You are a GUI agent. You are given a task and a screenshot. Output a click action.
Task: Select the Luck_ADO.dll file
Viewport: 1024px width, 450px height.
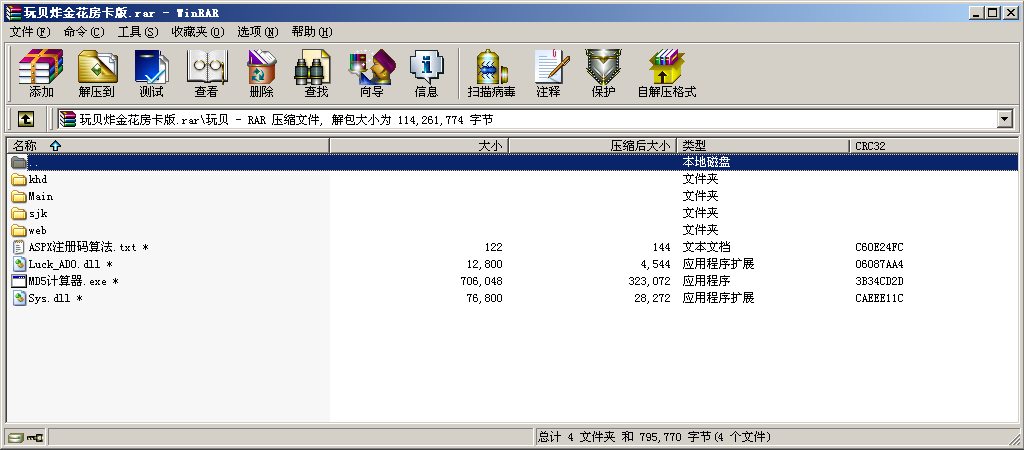click(x=64, y=265)
